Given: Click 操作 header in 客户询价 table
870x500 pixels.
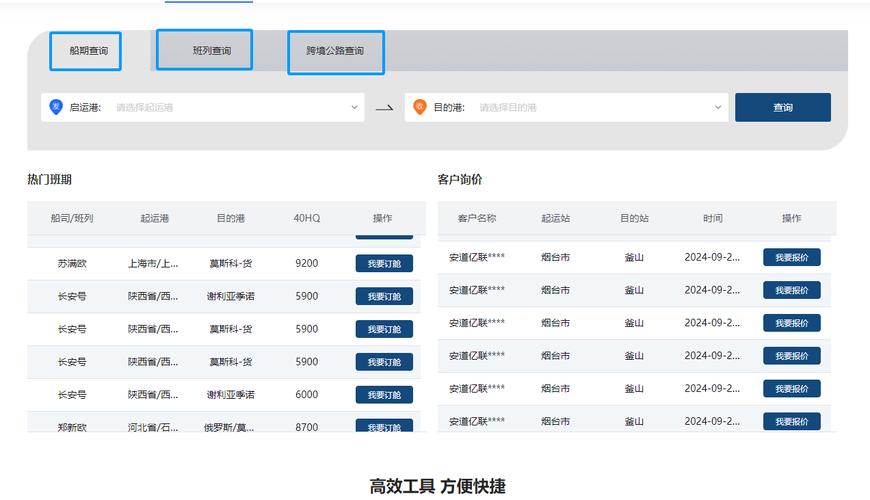Looking at the screenshot, I should [791, 218].
